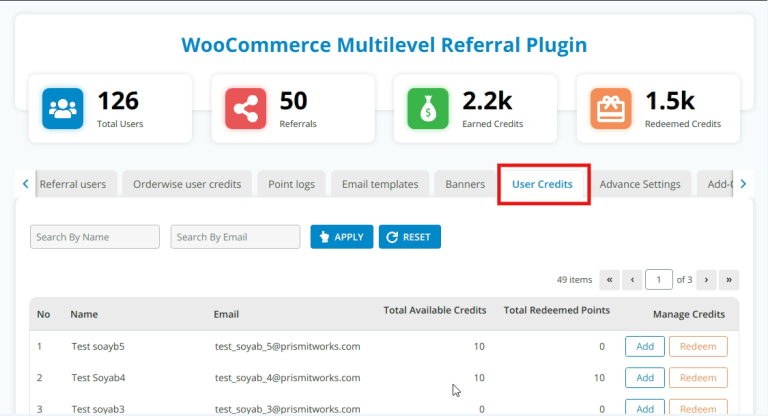Click the No column header

click(x=44, y=314)
